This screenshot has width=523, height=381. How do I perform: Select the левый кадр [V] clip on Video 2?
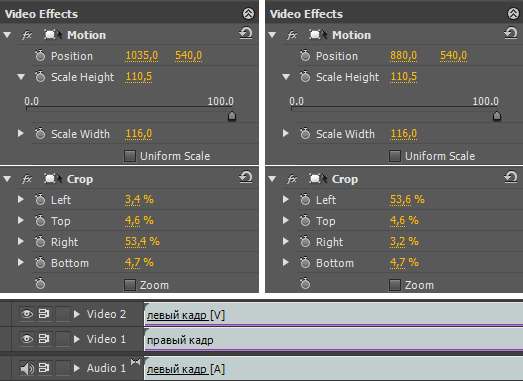334,314
